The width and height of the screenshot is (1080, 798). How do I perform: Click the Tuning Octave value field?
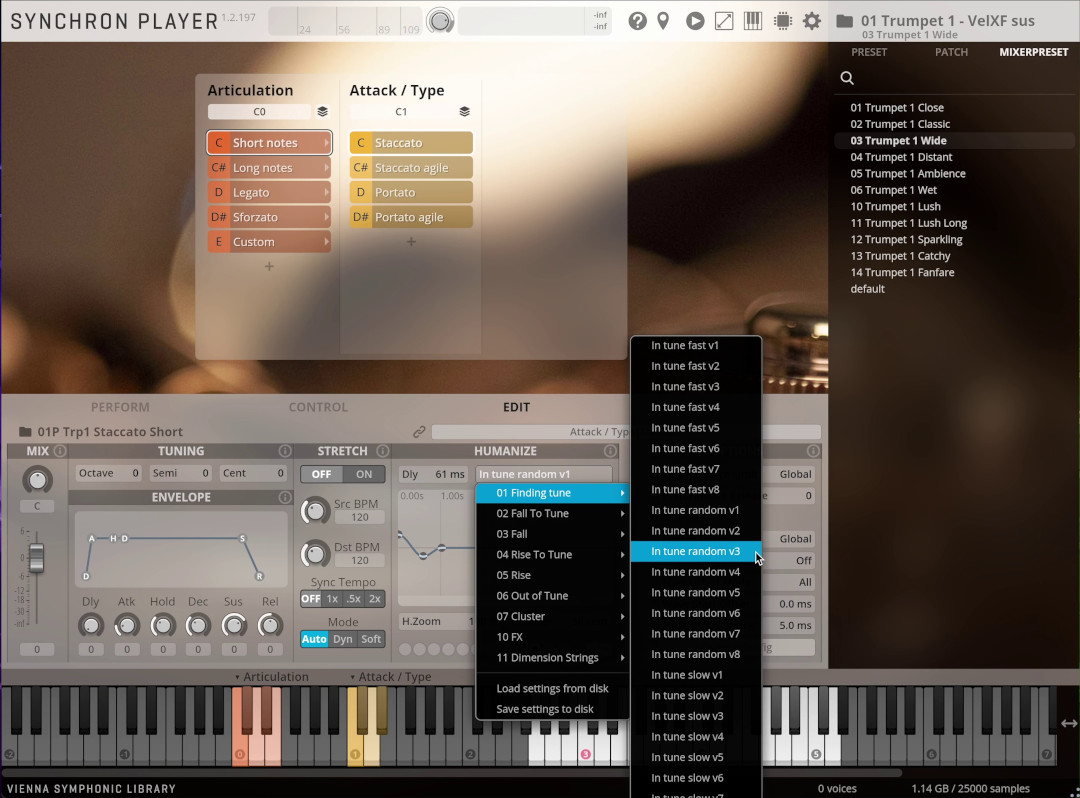pyautogui.click(x=109, y=474)
